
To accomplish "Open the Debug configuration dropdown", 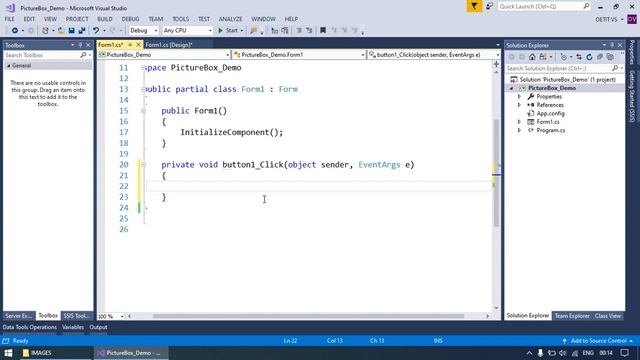I will [x=144, y=31].
